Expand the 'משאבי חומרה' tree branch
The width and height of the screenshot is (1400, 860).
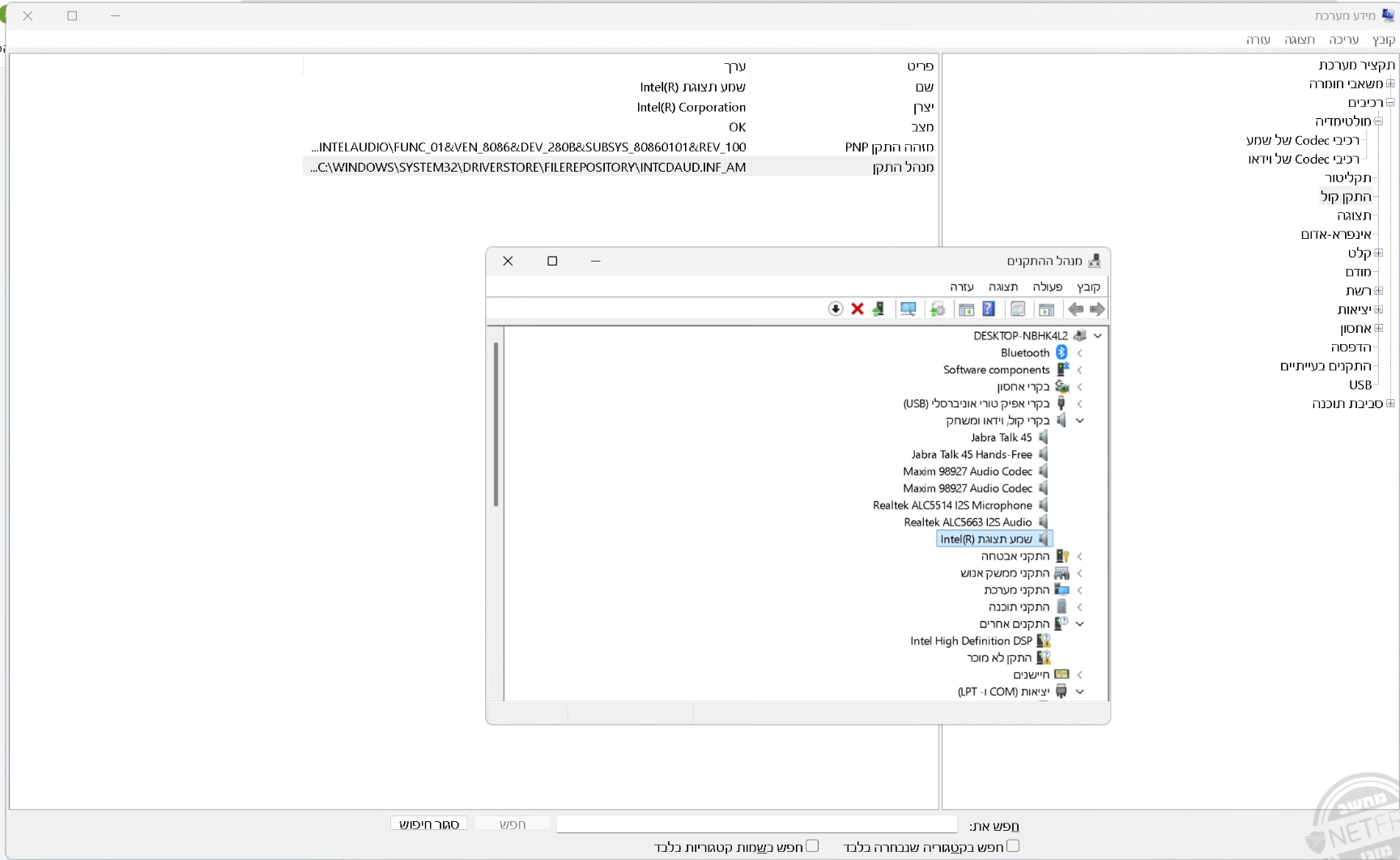pyautogui.click(x=1391, y=84)
